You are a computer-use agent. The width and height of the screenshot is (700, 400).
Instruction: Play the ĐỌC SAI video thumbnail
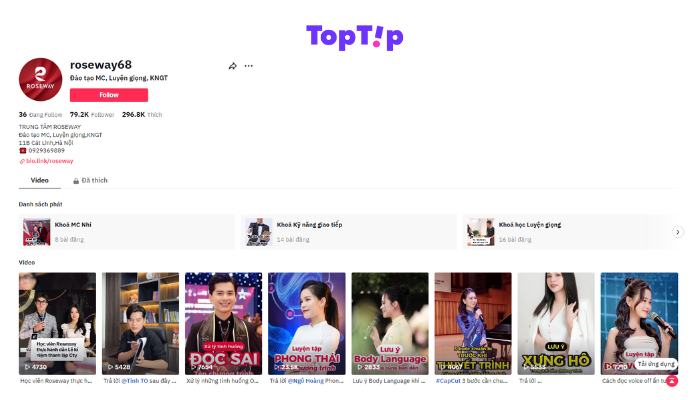pyautogui.click(x=224, y=324)
